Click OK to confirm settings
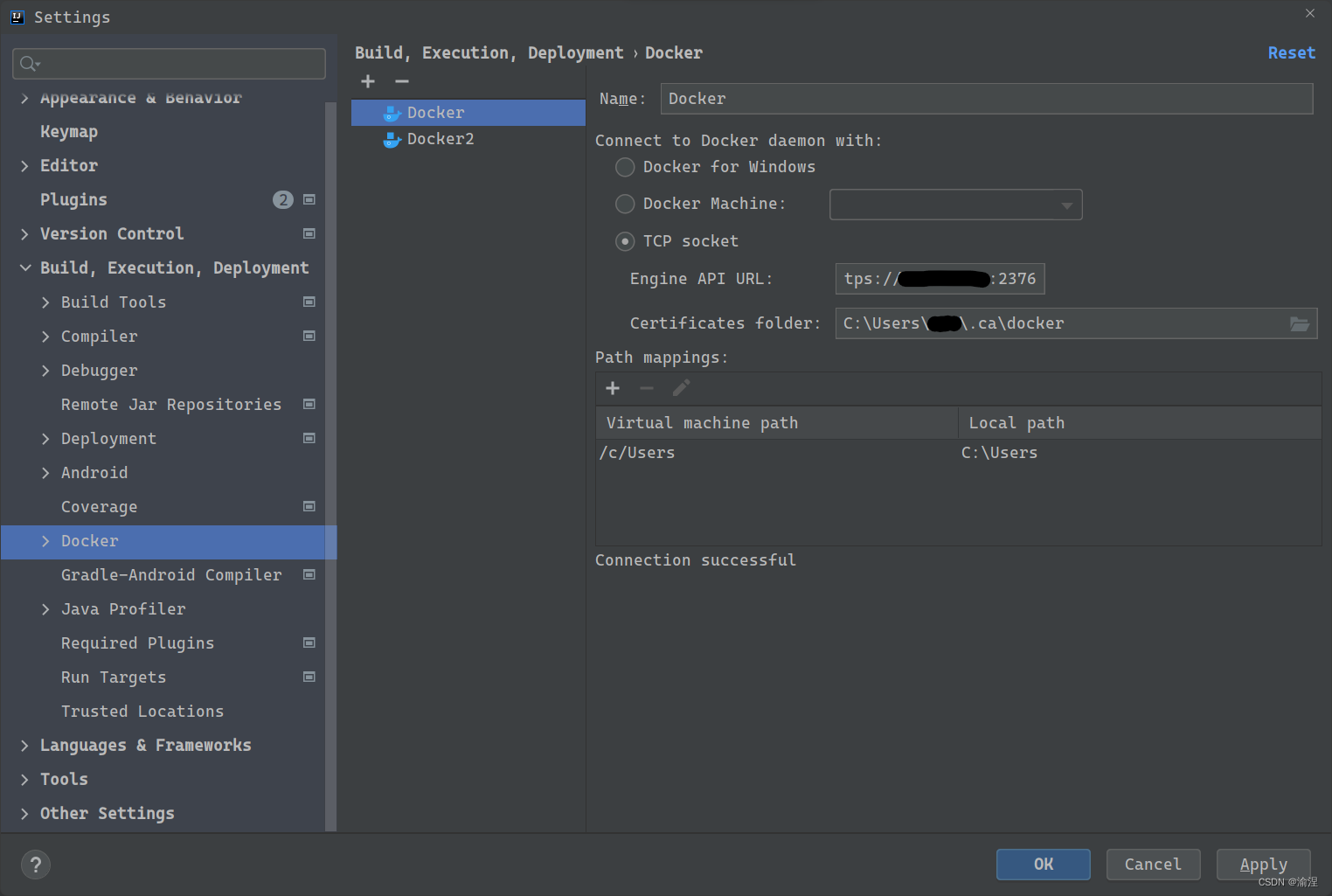 coord(1044,865)
